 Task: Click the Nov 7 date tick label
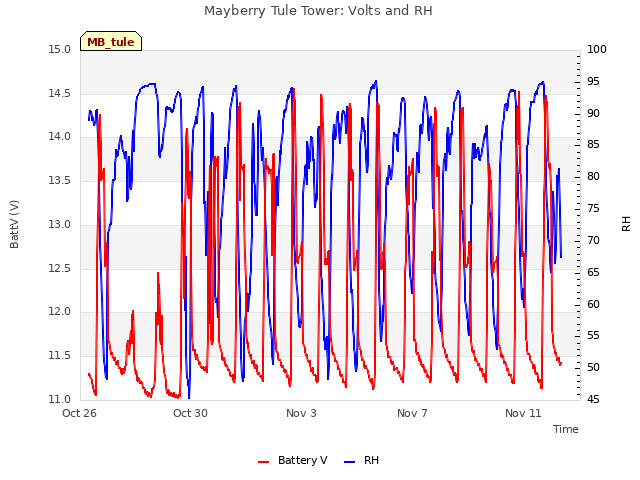tap(412, 413)
